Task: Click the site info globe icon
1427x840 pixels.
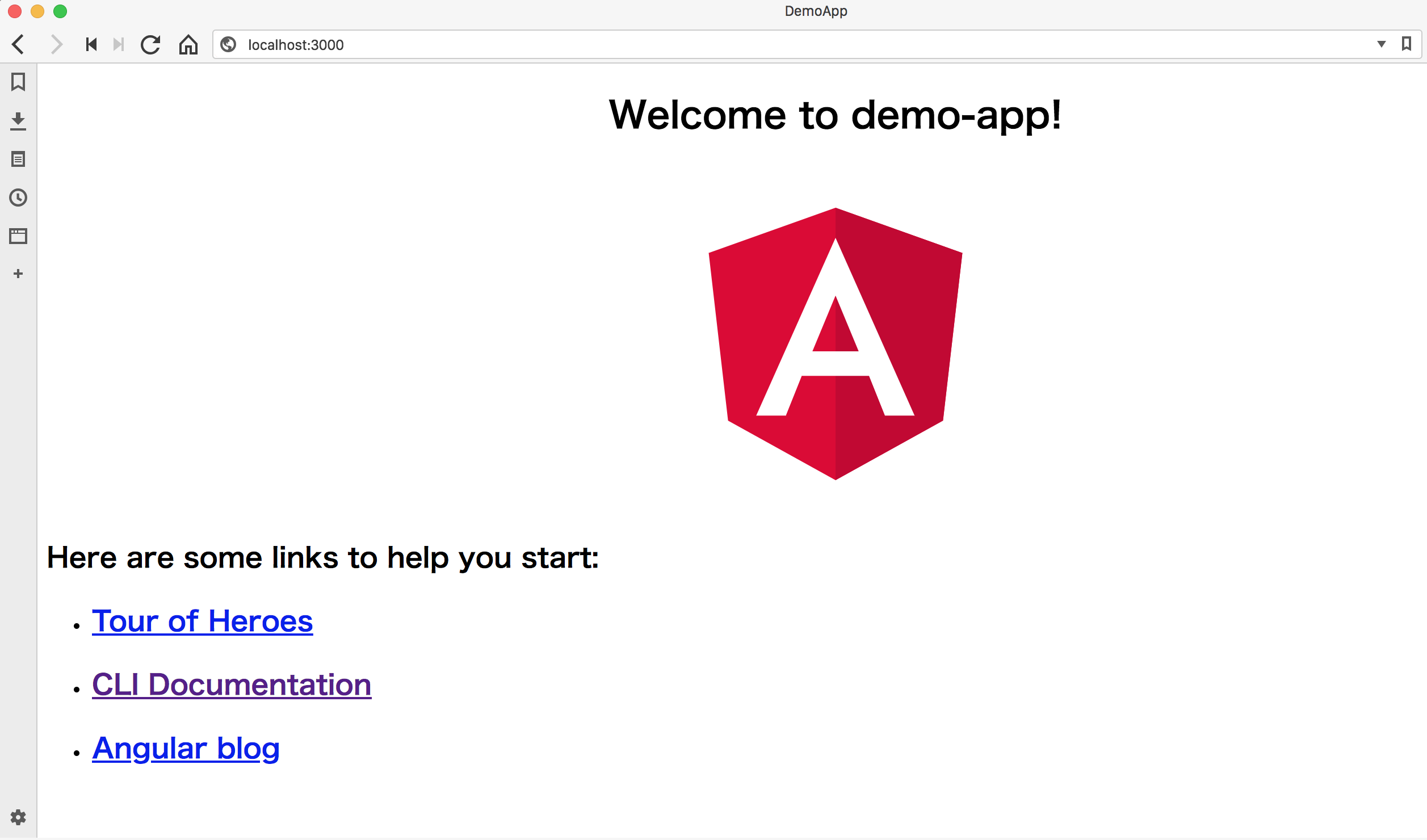Action: (x=228, y=44)
